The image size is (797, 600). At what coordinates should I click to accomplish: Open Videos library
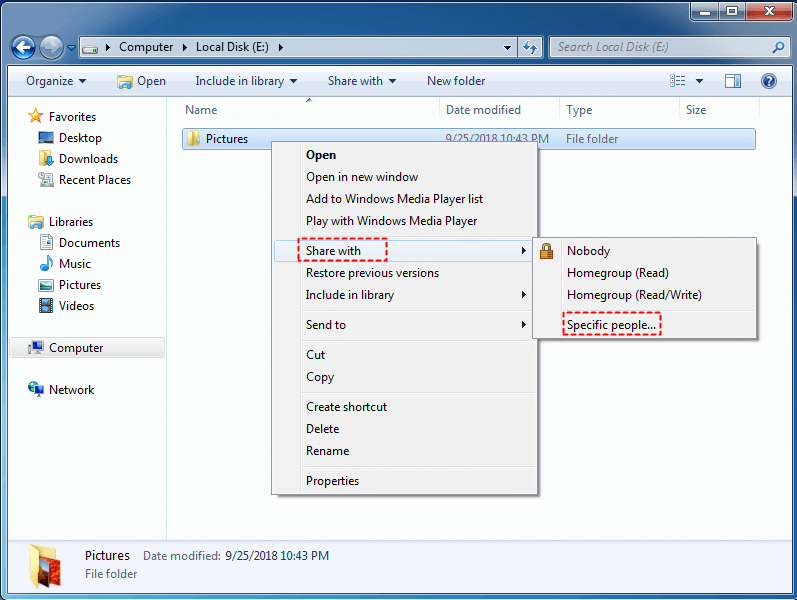pyautogui.click(x=76, y=306)
